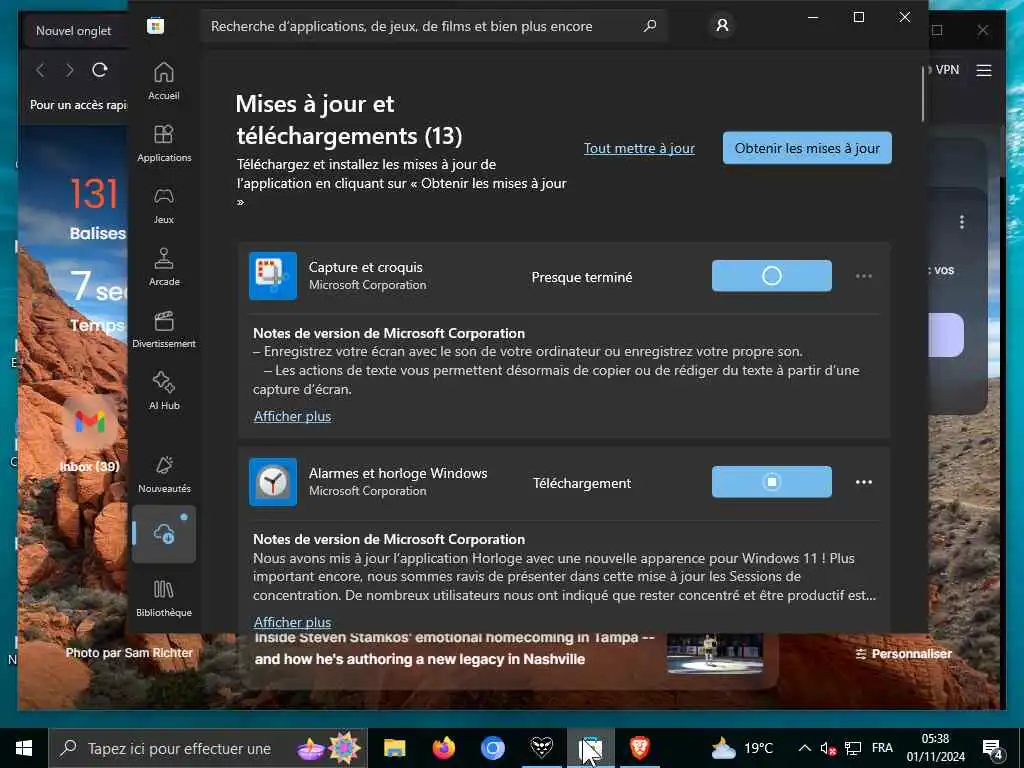Open Accueil in the Store sidebar
Image resolution: width=1024 pixels, height=768 pixels.
coord(163,81)
